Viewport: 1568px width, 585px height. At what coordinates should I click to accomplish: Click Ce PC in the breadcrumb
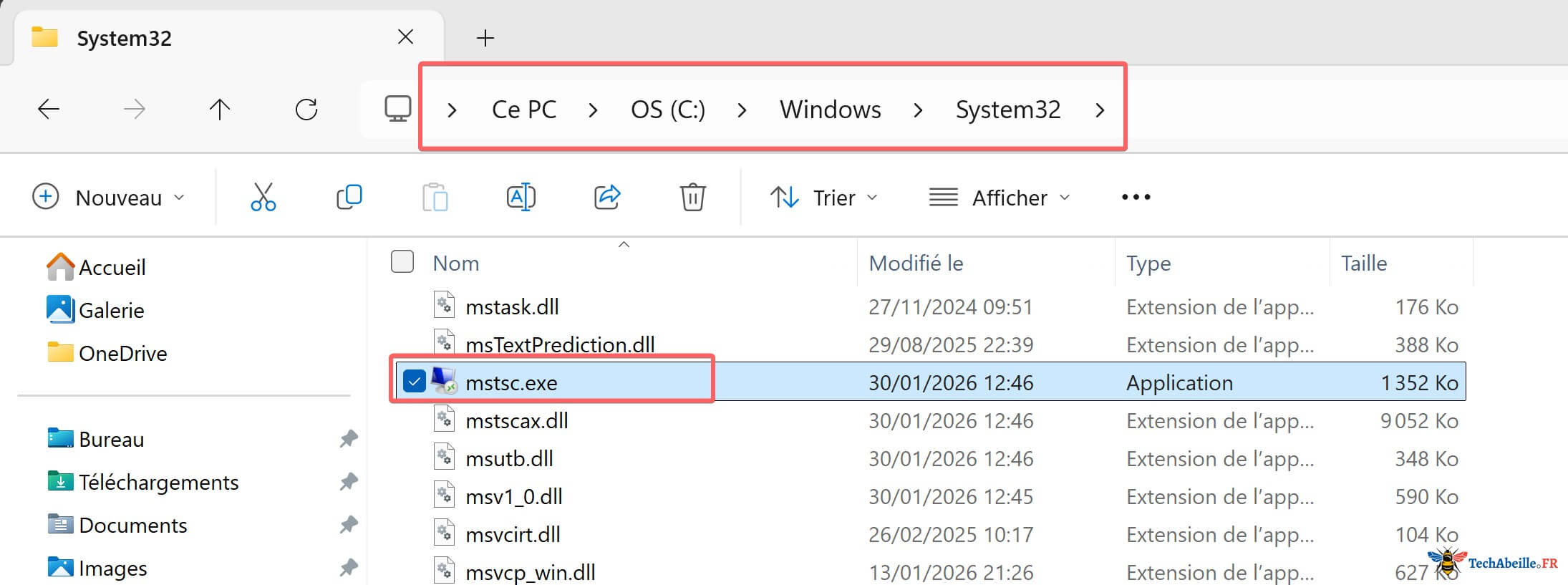point(524,110)
